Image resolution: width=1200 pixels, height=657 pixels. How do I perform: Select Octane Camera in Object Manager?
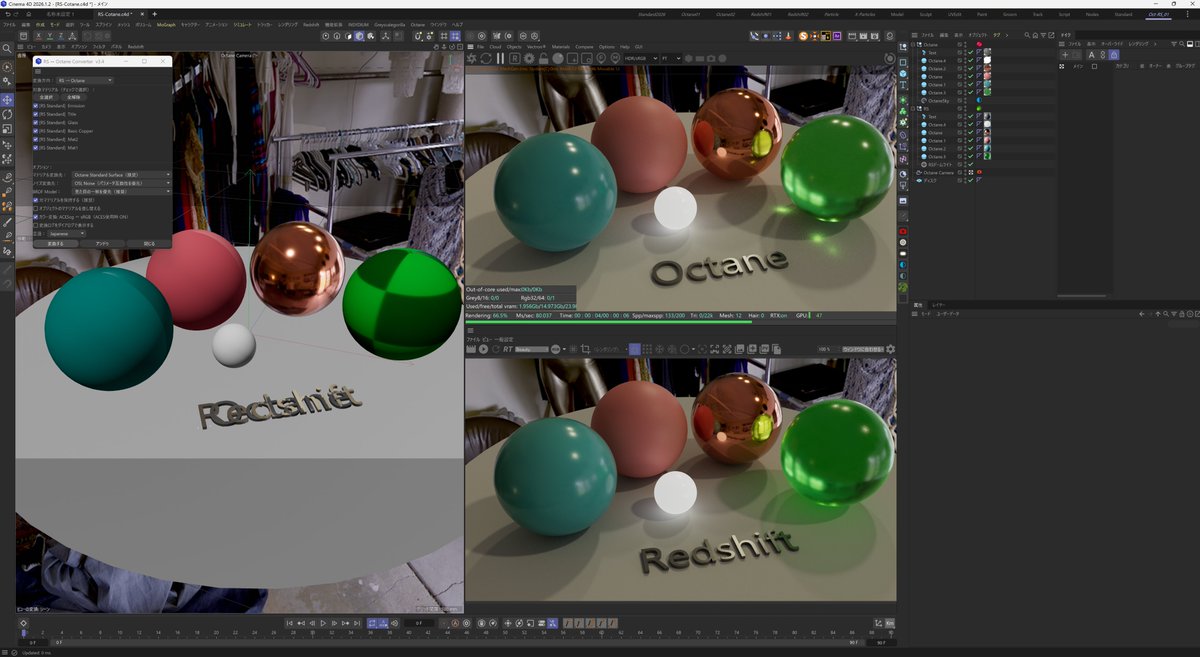[x=938, y=172]
